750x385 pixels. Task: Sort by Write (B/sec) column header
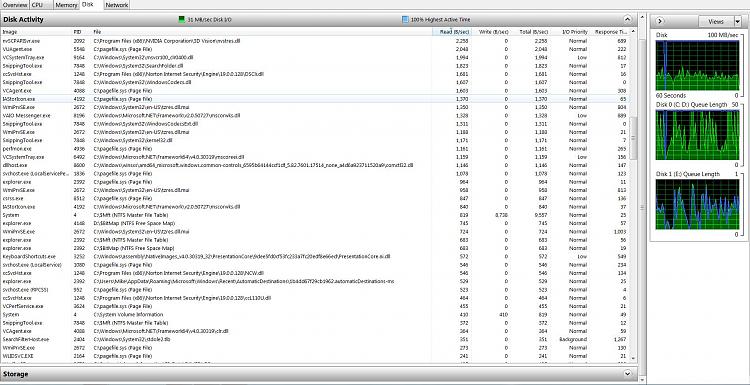point(491,32)
